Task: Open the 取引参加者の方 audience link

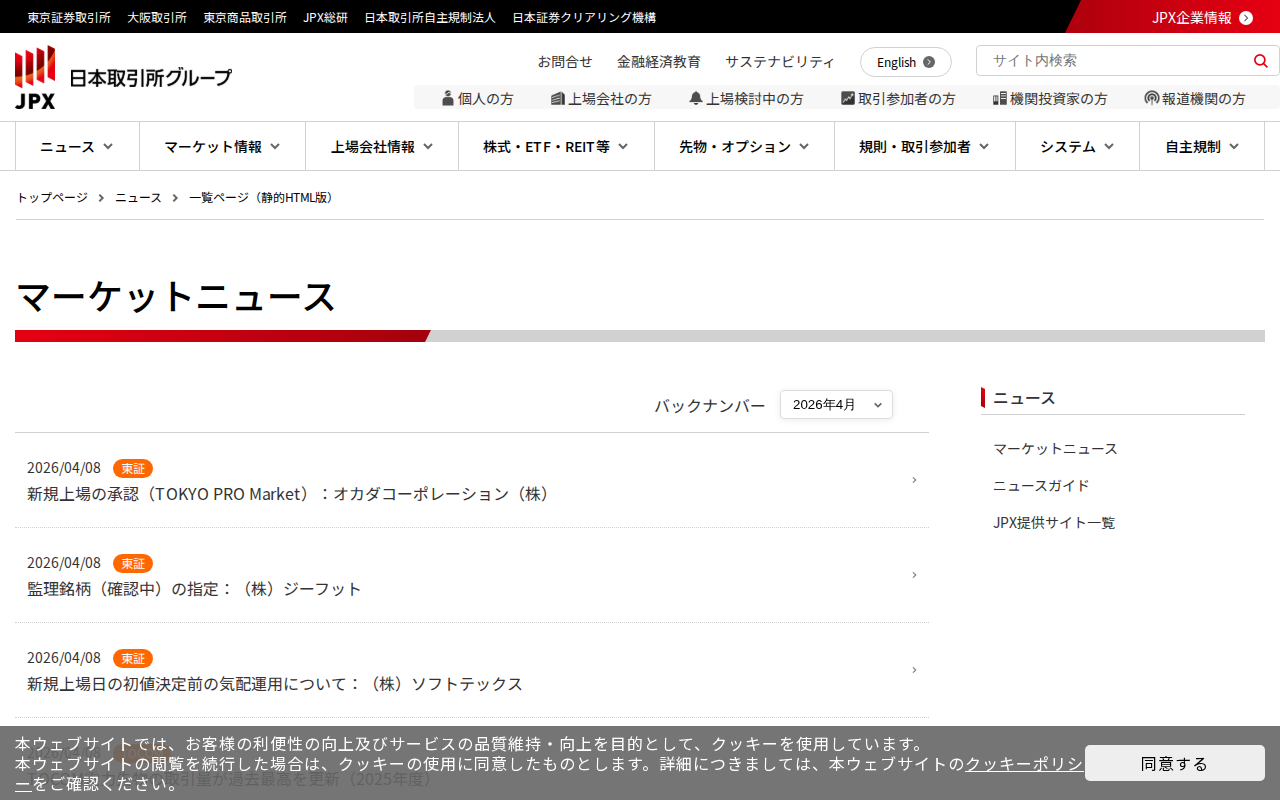Action: [898, 98]
